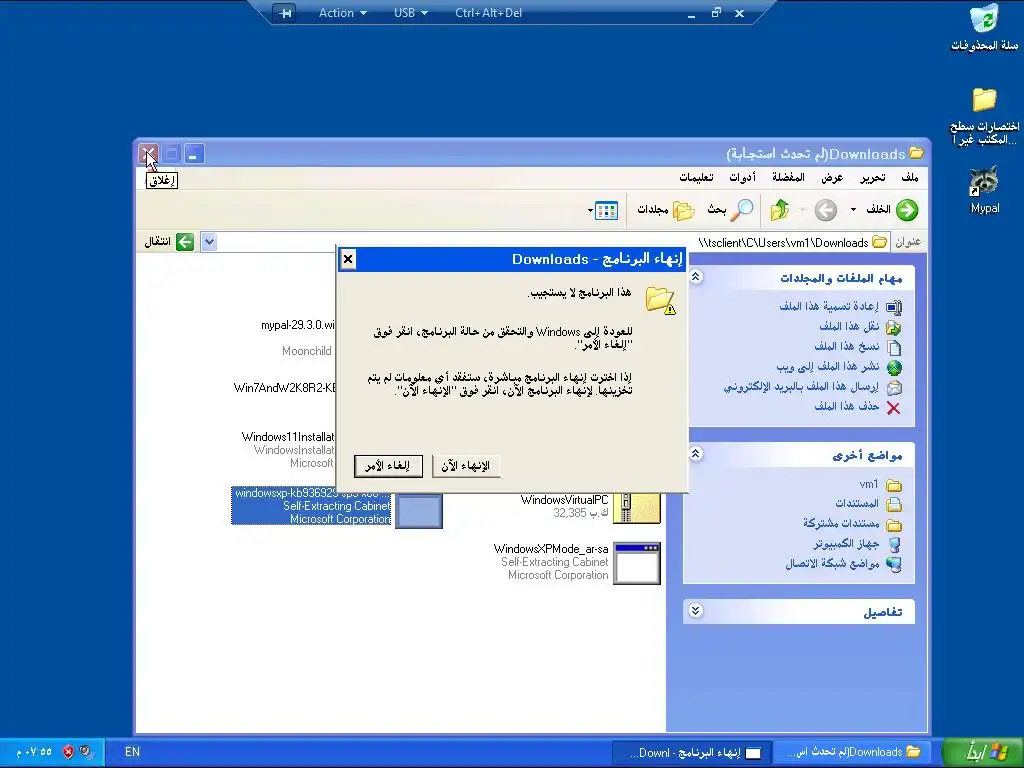Open the تحرير (Edit) menu

(x=872, y=178)
